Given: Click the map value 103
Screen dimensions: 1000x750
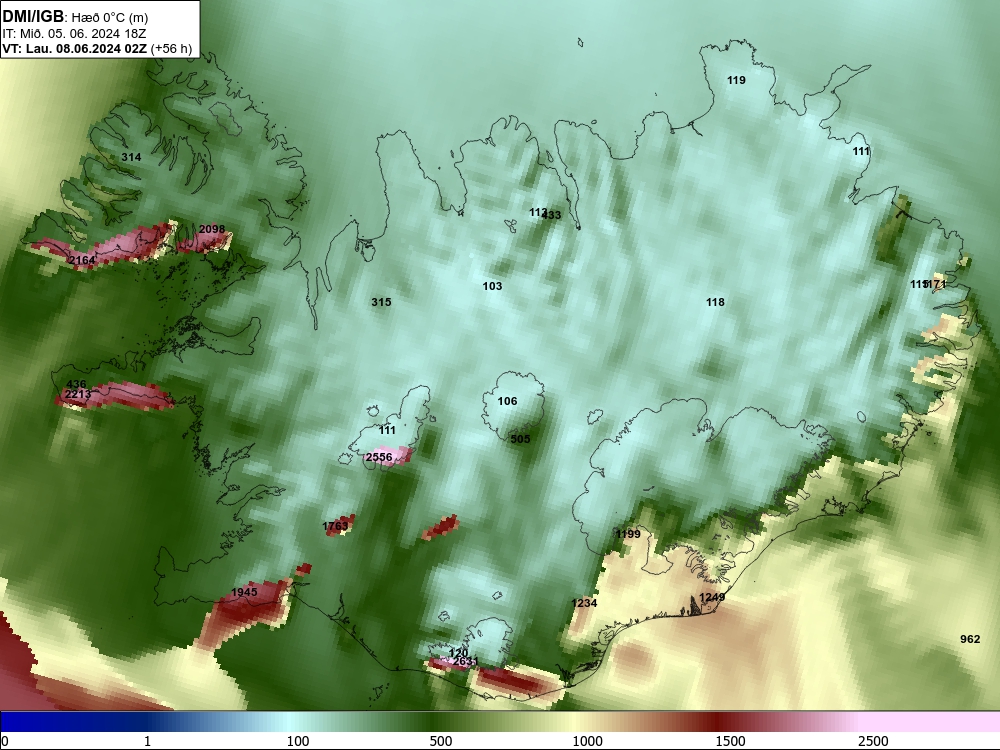Looking at the screenshot, I should (492, 286).
